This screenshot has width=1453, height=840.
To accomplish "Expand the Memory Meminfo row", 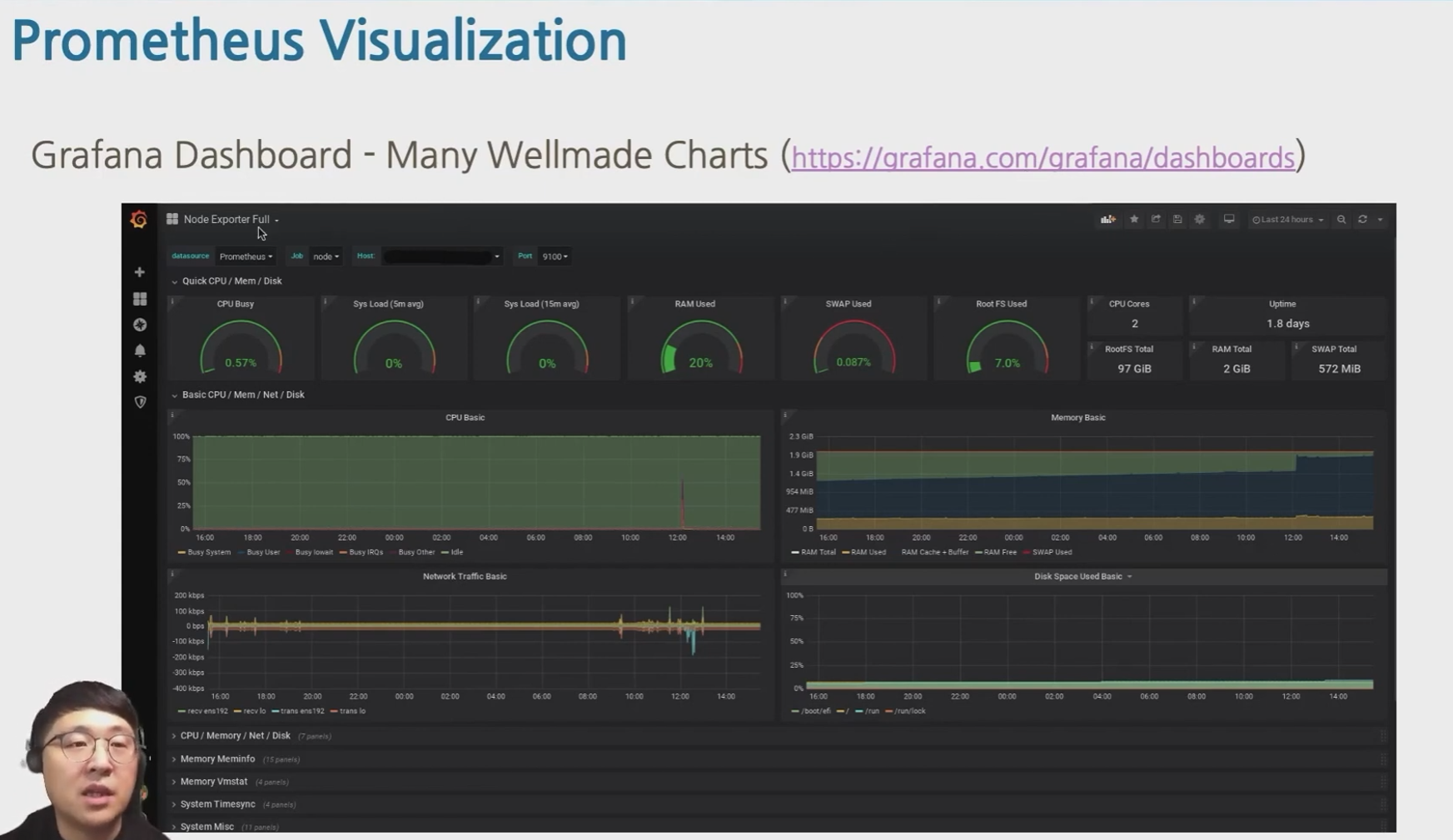I will [x=217, y=759].
